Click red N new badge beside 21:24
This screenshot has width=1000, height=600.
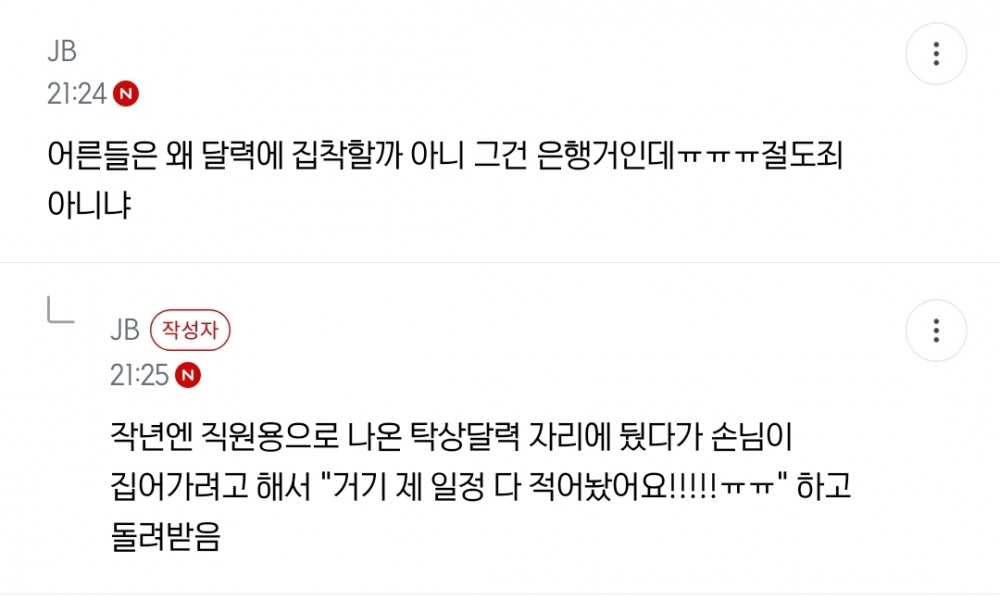click(x=126, y=94)
